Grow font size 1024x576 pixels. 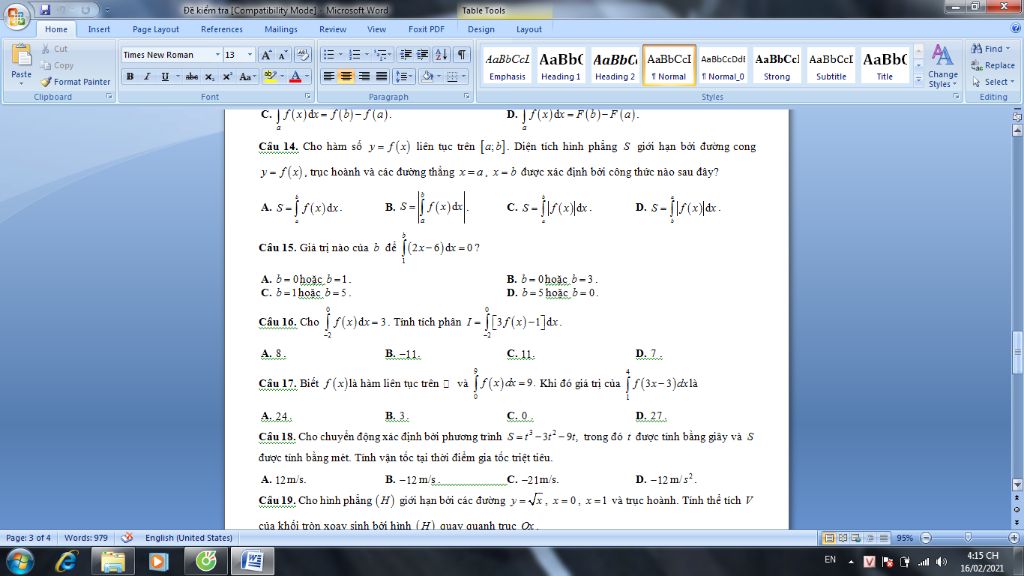point(266,55)
